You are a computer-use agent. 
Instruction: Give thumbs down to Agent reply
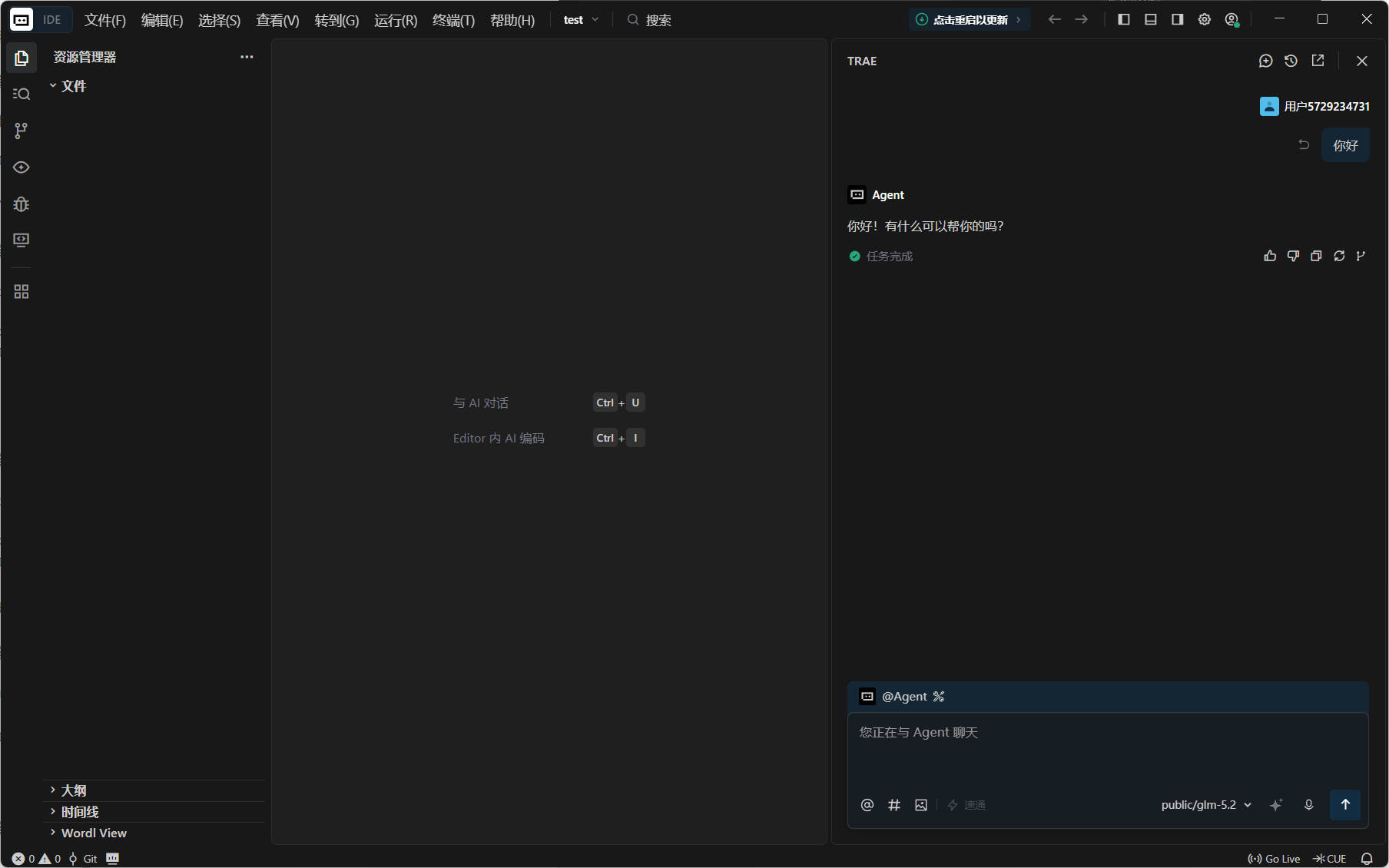pos(1293,256)
